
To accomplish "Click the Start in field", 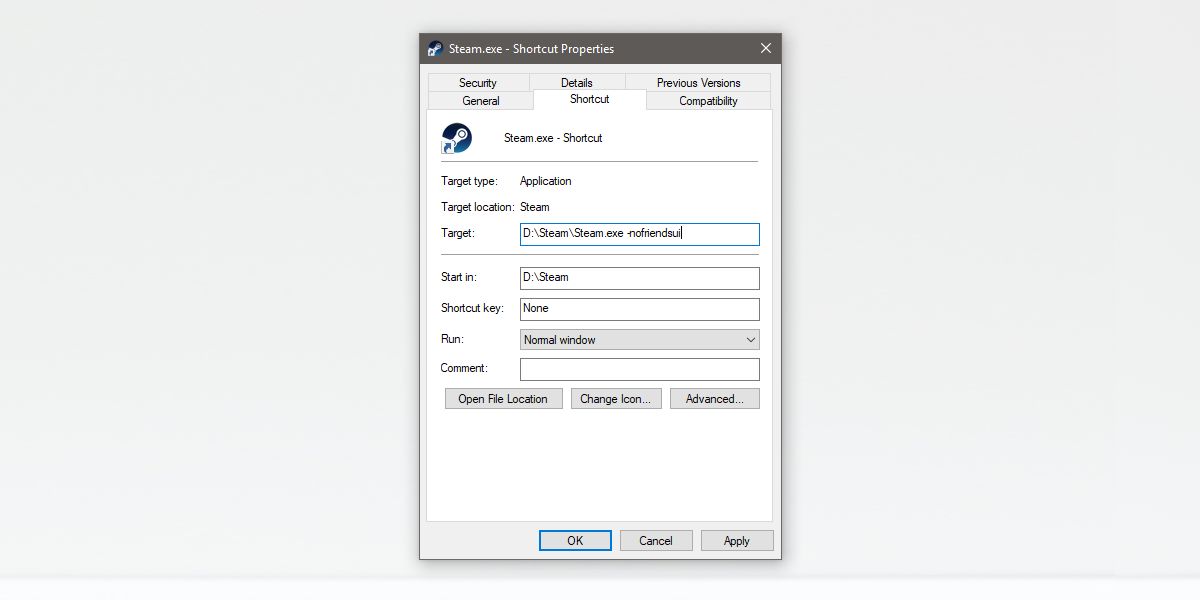I will [640, 278].
